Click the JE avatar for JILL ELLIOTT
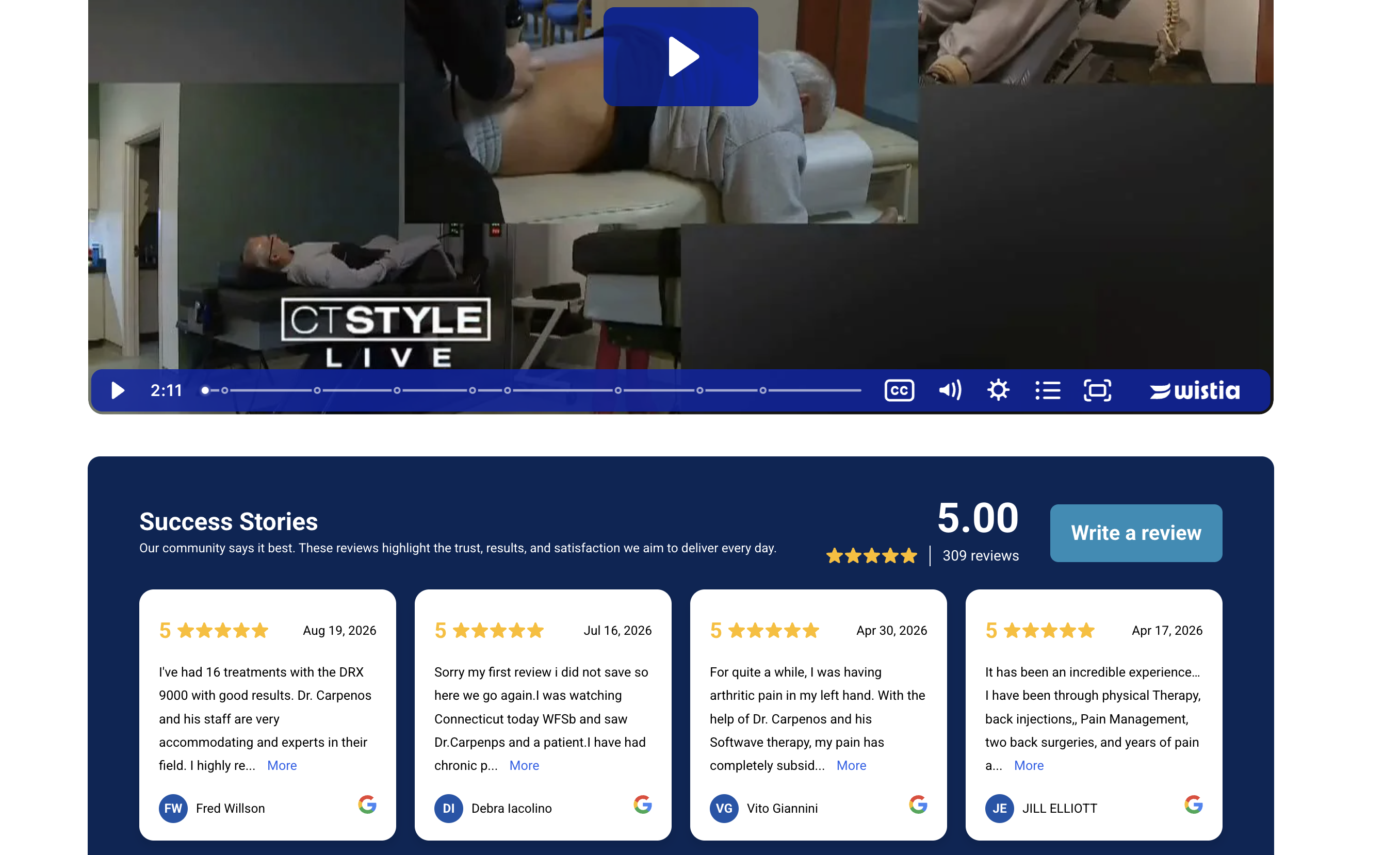This screenshot has width=1400, height=855. click(x=999, y=808)
